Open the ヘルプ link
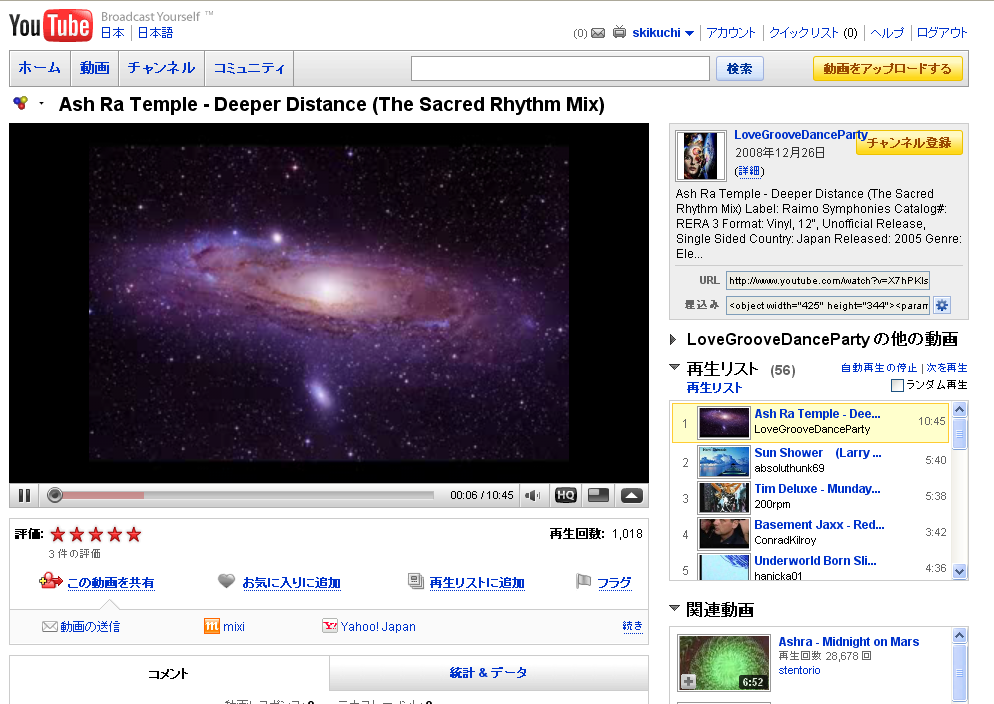Viewport: 994px width, 704px height. tap(887, 33)
